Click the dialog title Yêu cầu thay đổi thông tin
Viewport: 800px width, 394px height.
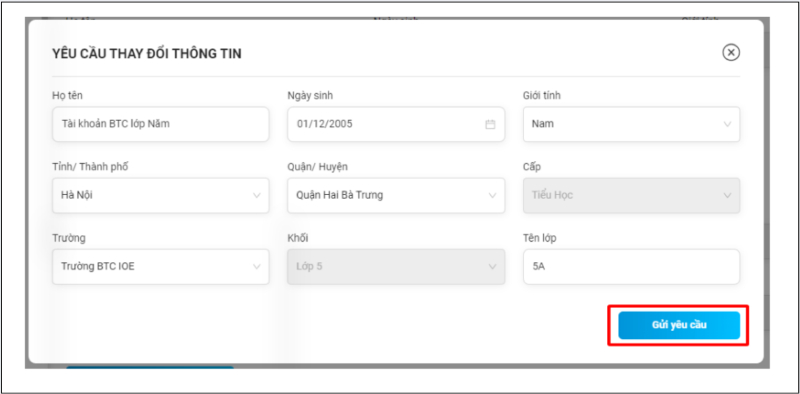point(147,54)
